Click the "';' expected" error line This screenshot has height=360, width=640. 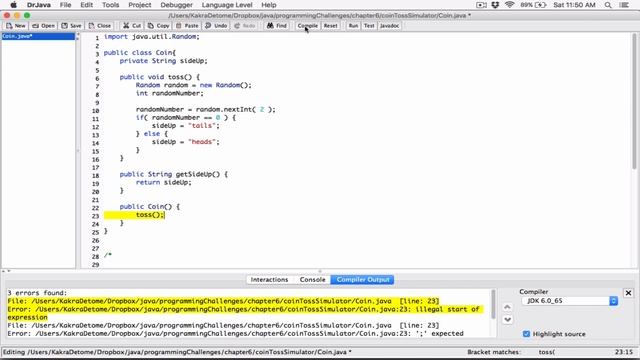tap(236, 333)
